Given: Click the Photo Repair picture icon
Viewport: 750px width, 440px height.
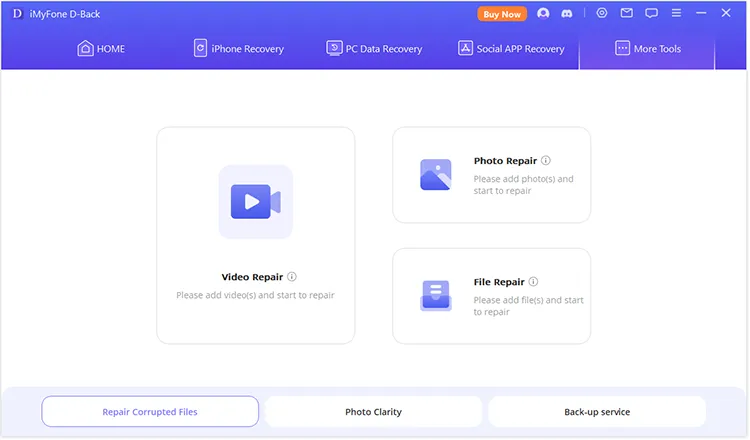Looking at the screenshot, I should 436,175.
